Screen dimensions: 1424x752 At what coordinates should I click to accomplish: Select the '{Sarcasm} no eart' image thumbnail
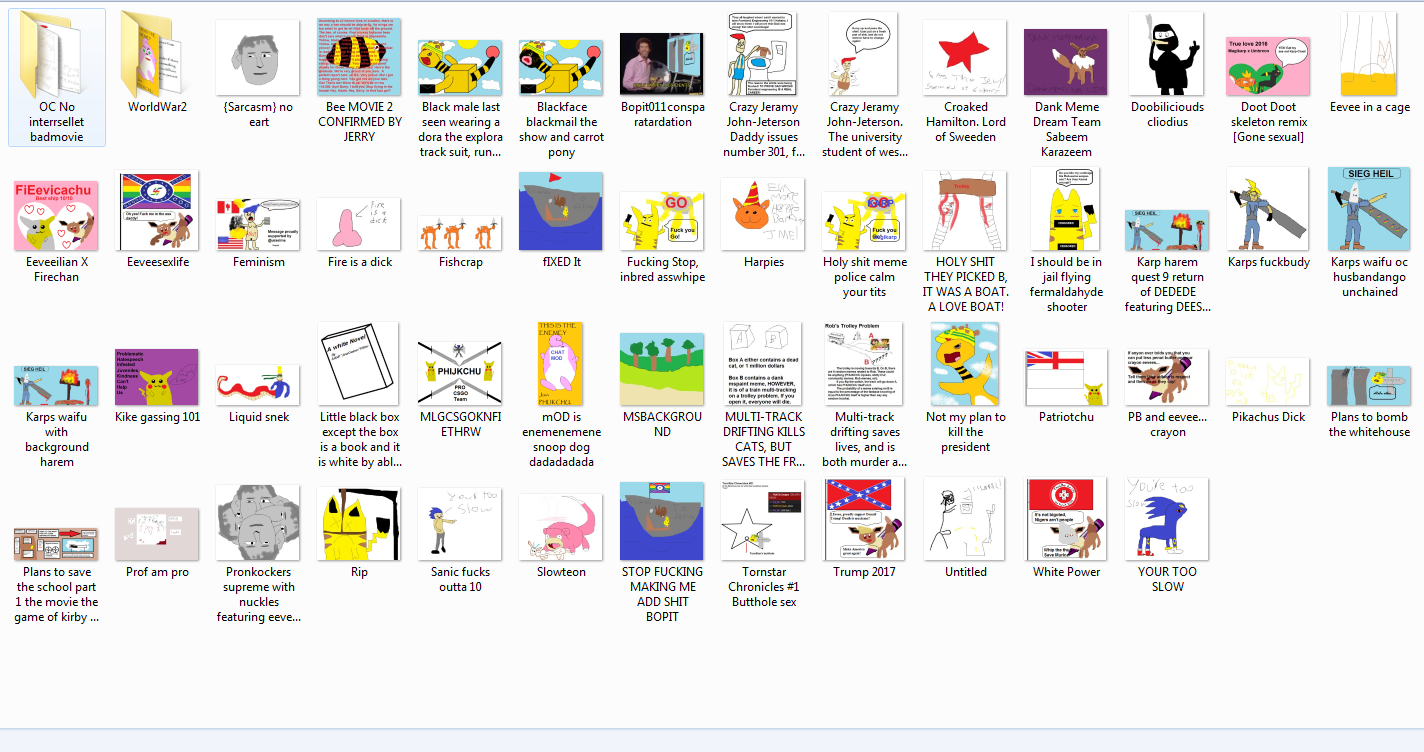(258, 58)
